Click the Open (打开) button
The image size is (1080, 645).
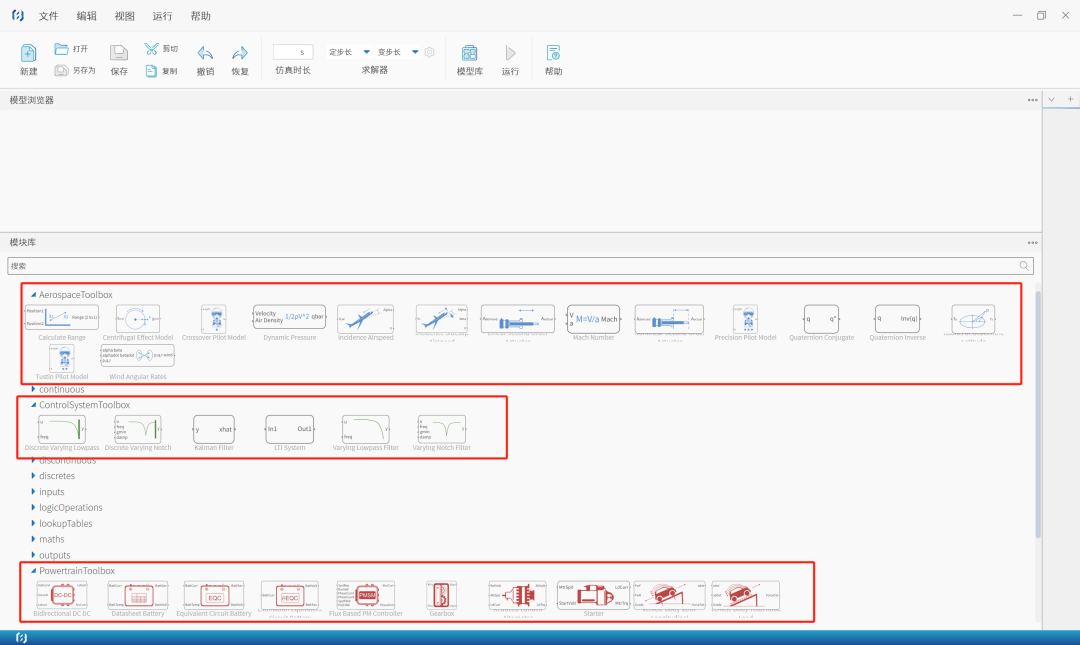click(71, 48)
